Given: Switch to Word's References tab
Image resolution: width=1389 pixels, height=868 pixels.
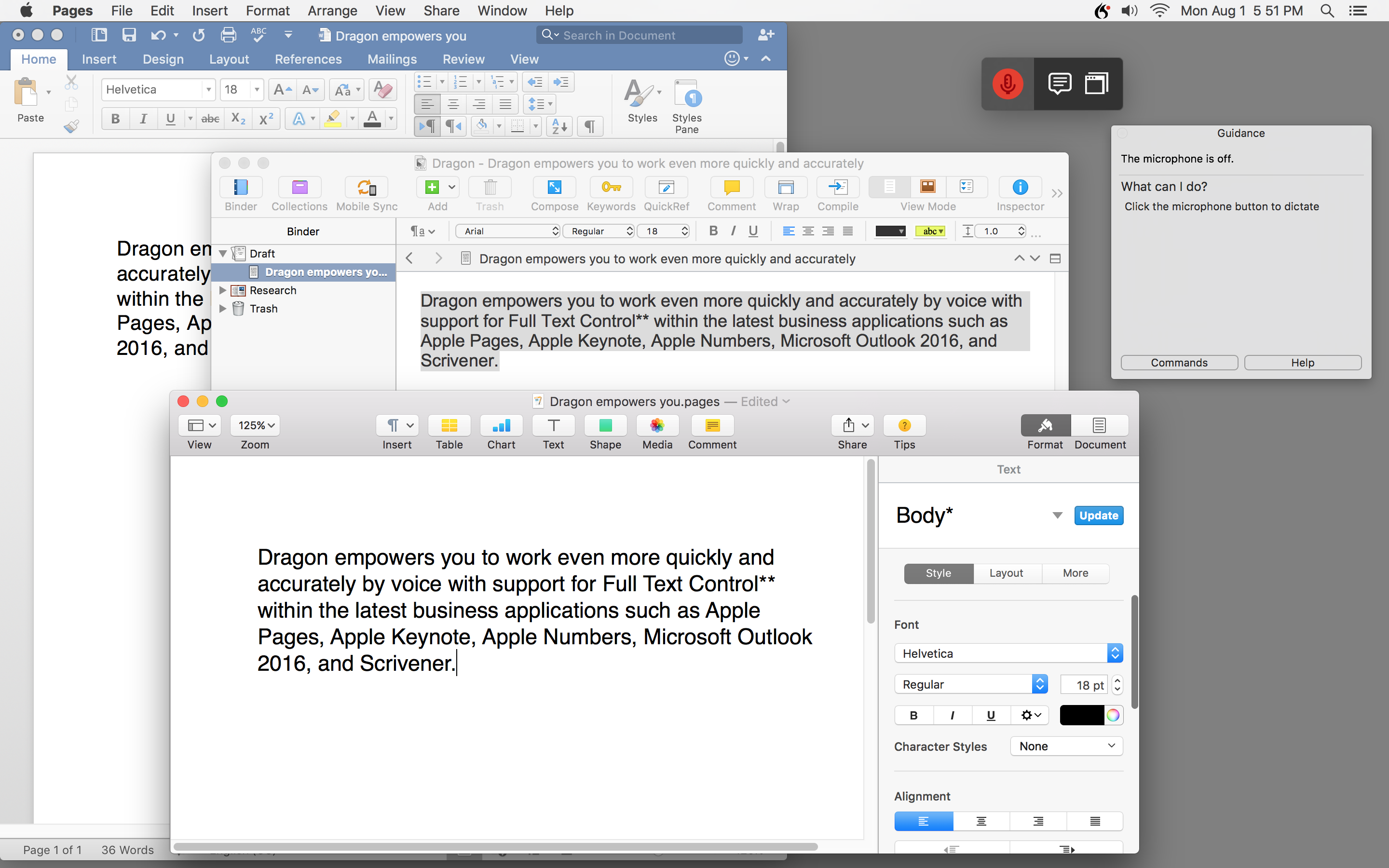Looking at the screenshot, I should [308, 59].
